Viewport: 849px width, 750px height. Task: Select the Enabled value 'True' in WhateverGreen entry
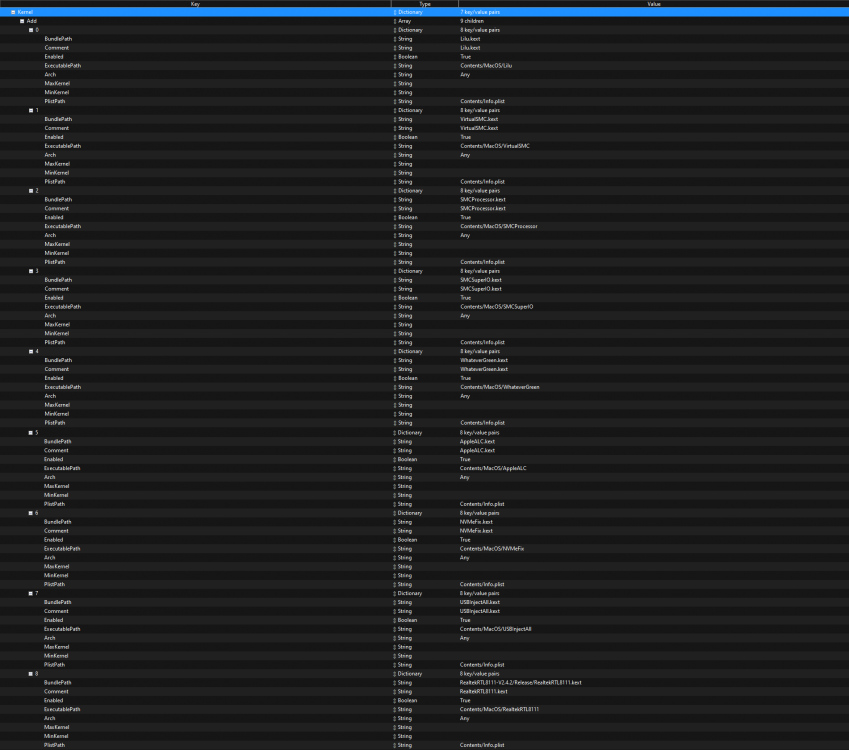coord(466,379)
